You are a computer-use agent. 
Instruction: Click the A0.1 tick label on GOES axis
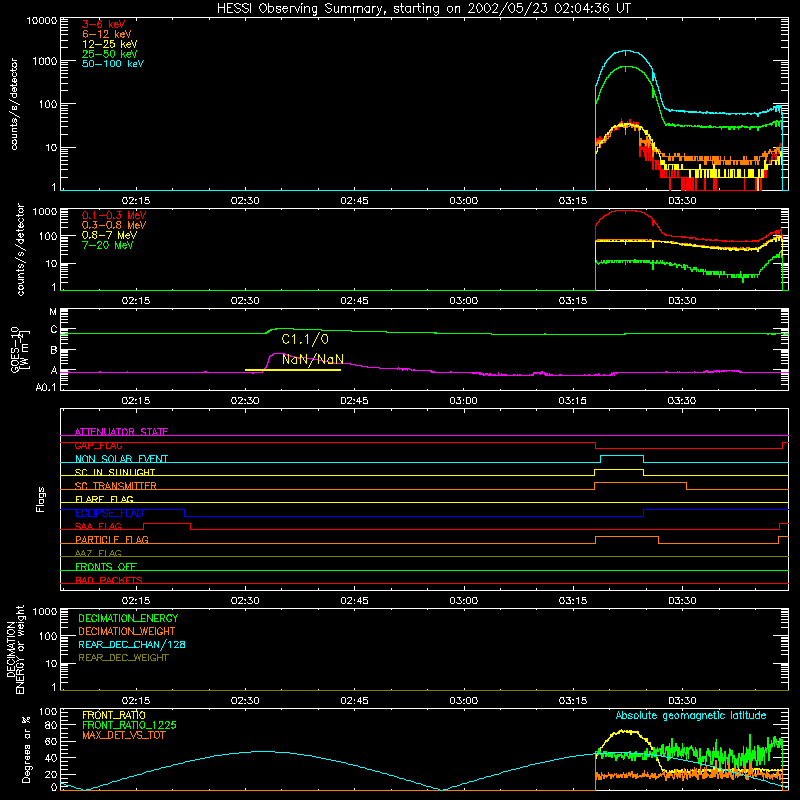click(46, 388)
